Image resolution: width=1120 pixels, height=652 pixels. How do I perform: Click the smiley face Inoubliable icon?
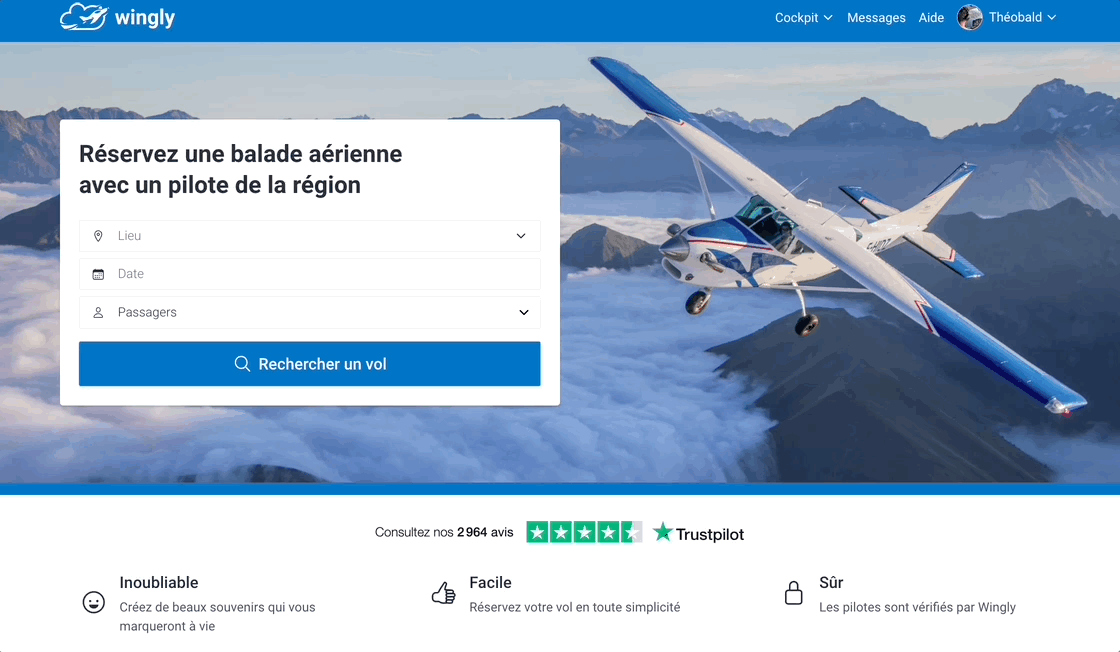[94, 602]
